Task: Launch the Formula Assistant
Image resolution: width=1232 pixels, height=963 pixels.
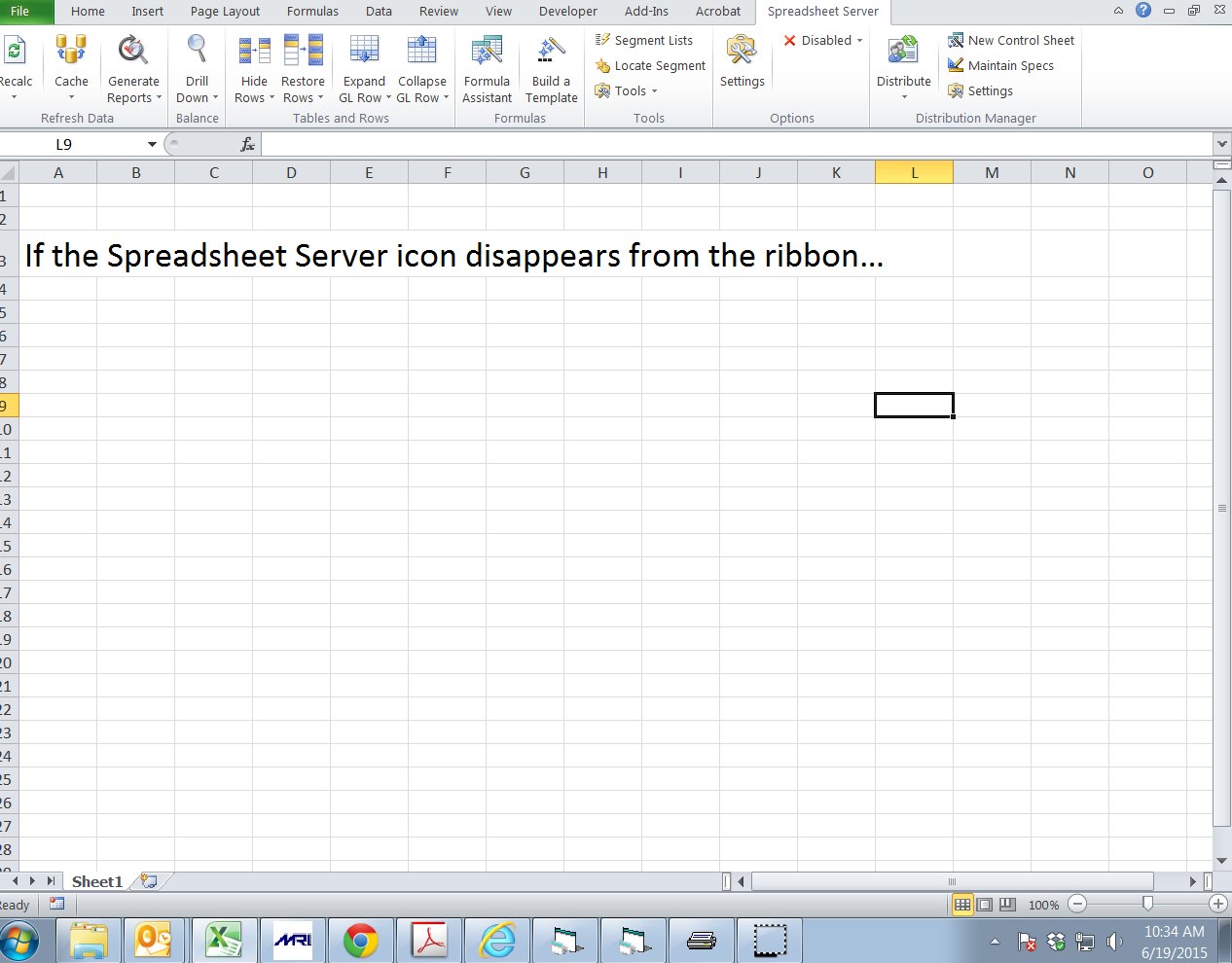Action: (x=487, y=68)
